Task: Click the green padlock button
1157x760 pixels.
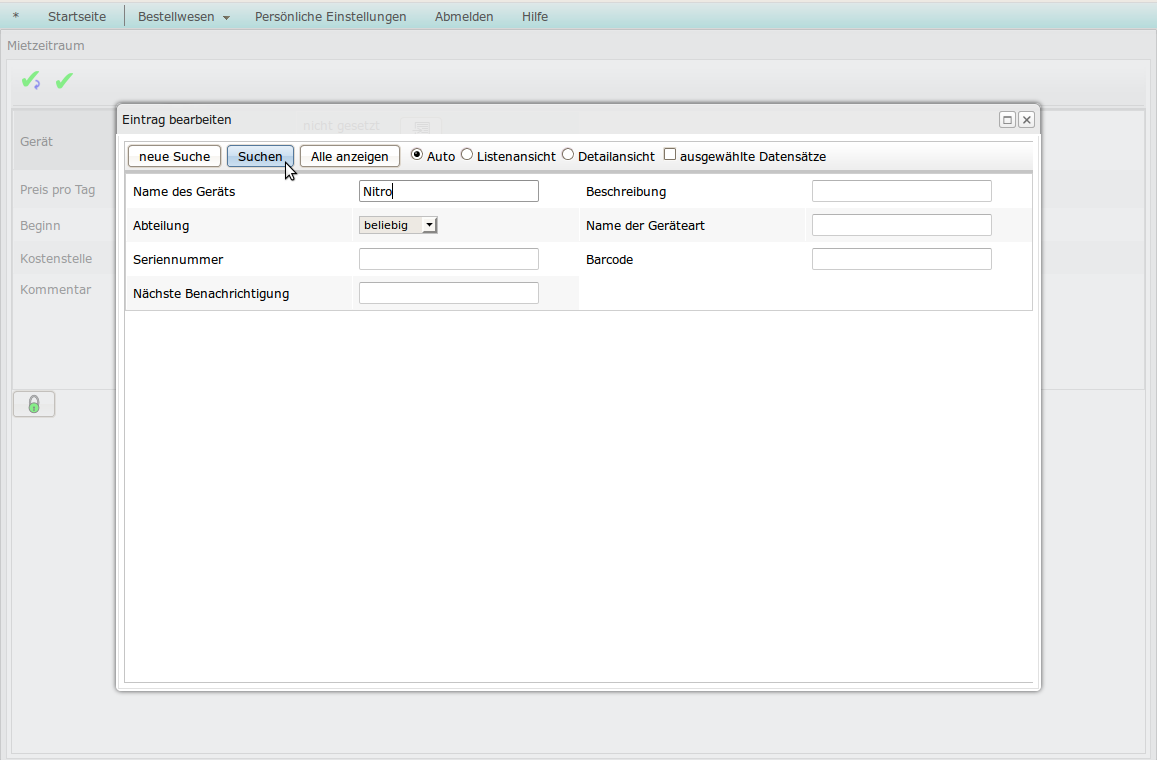Action: point(34,404)
